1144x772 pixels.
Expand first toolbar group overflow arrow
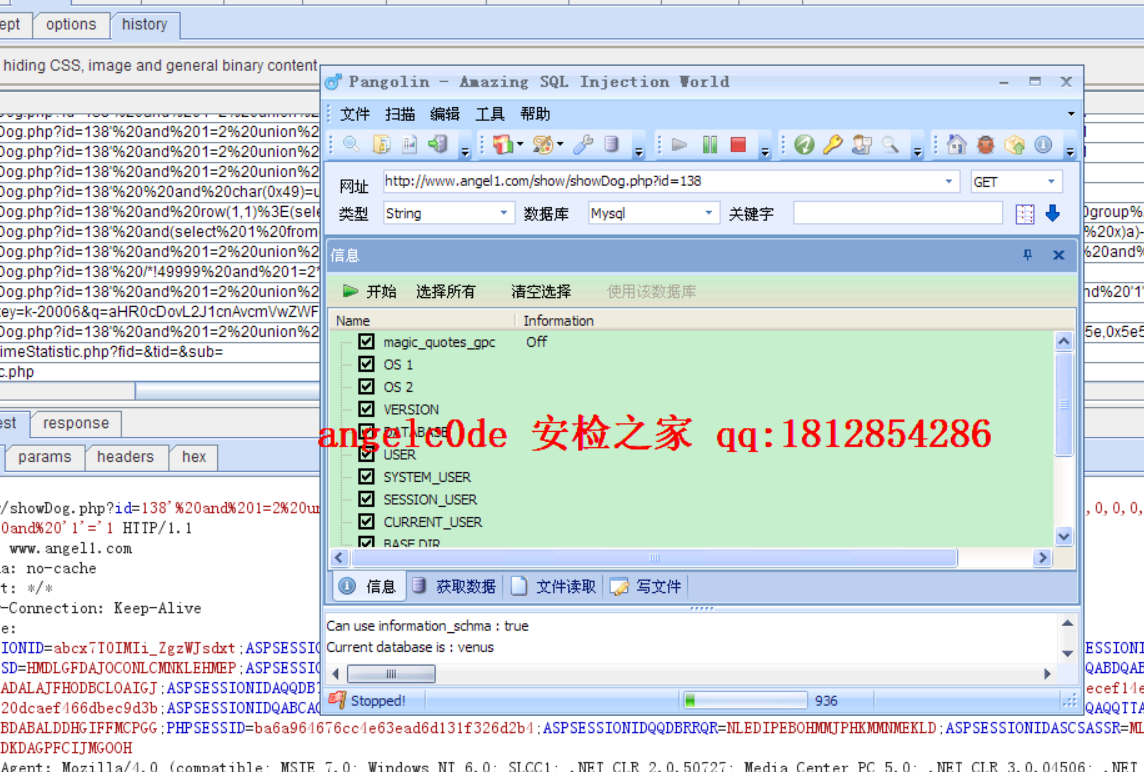(x=465, y=152)
